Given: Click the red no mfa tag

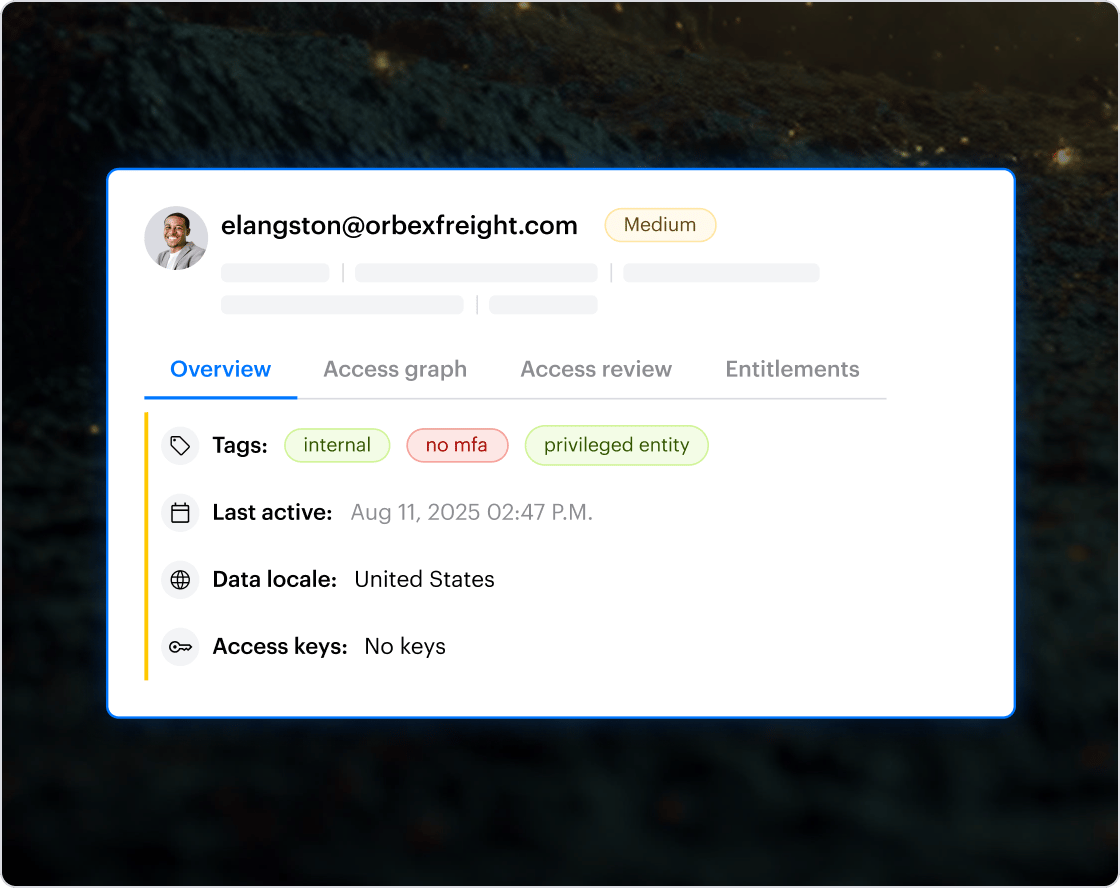Looking at the screenshot, I should tap(457, 446).
